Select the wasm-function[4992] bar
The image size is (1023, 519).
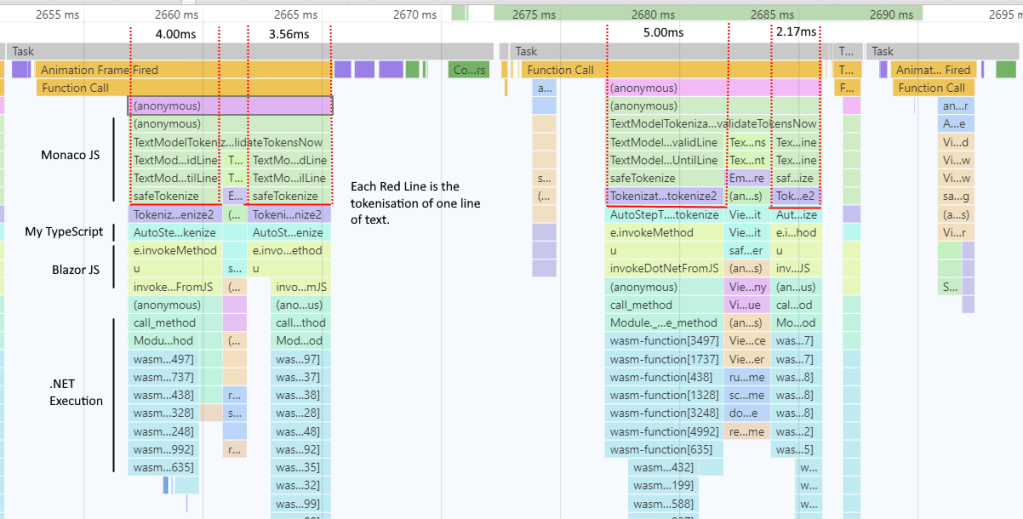click(664, 431)
